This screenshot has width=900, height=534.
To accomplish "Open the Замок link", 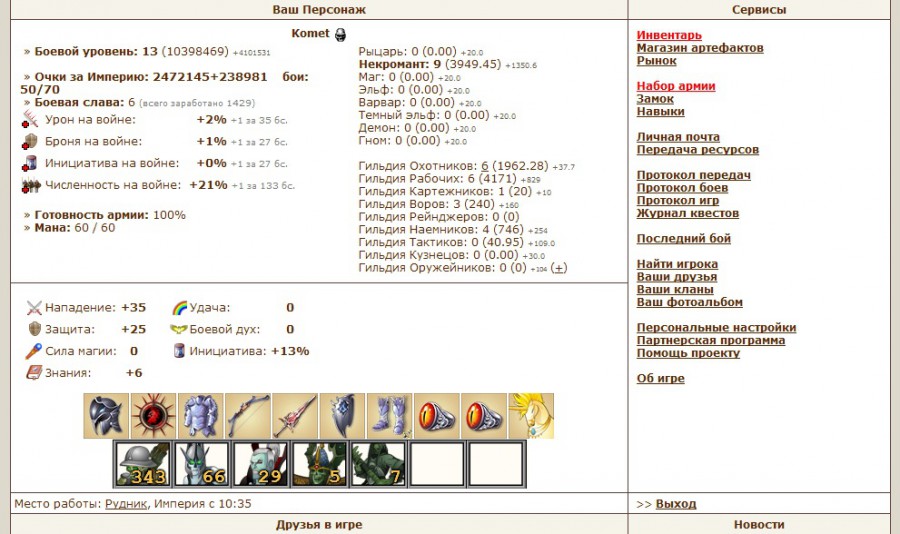I will point(655,98).
